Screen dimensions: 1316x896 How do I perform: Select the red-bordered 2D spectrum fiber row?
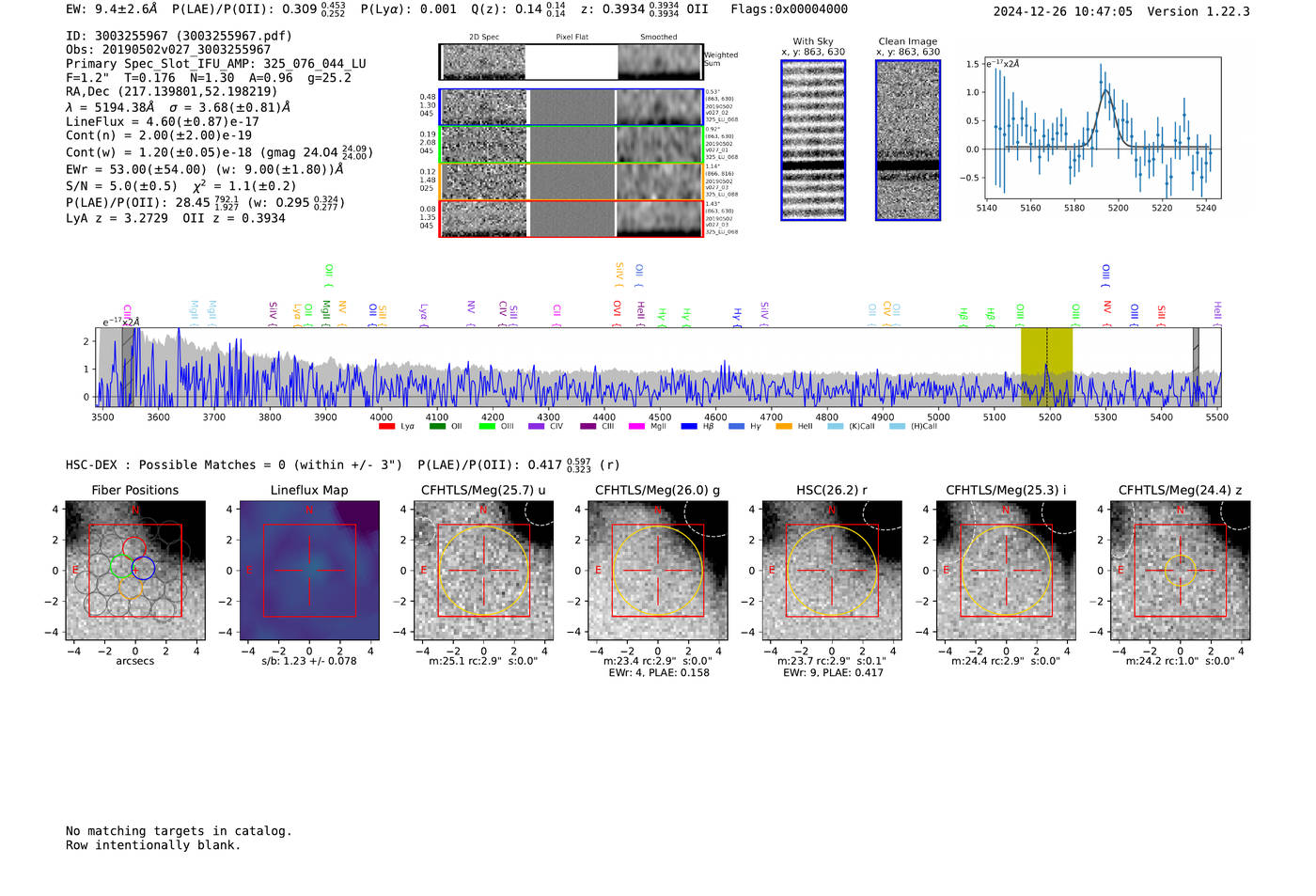point(572,218)
